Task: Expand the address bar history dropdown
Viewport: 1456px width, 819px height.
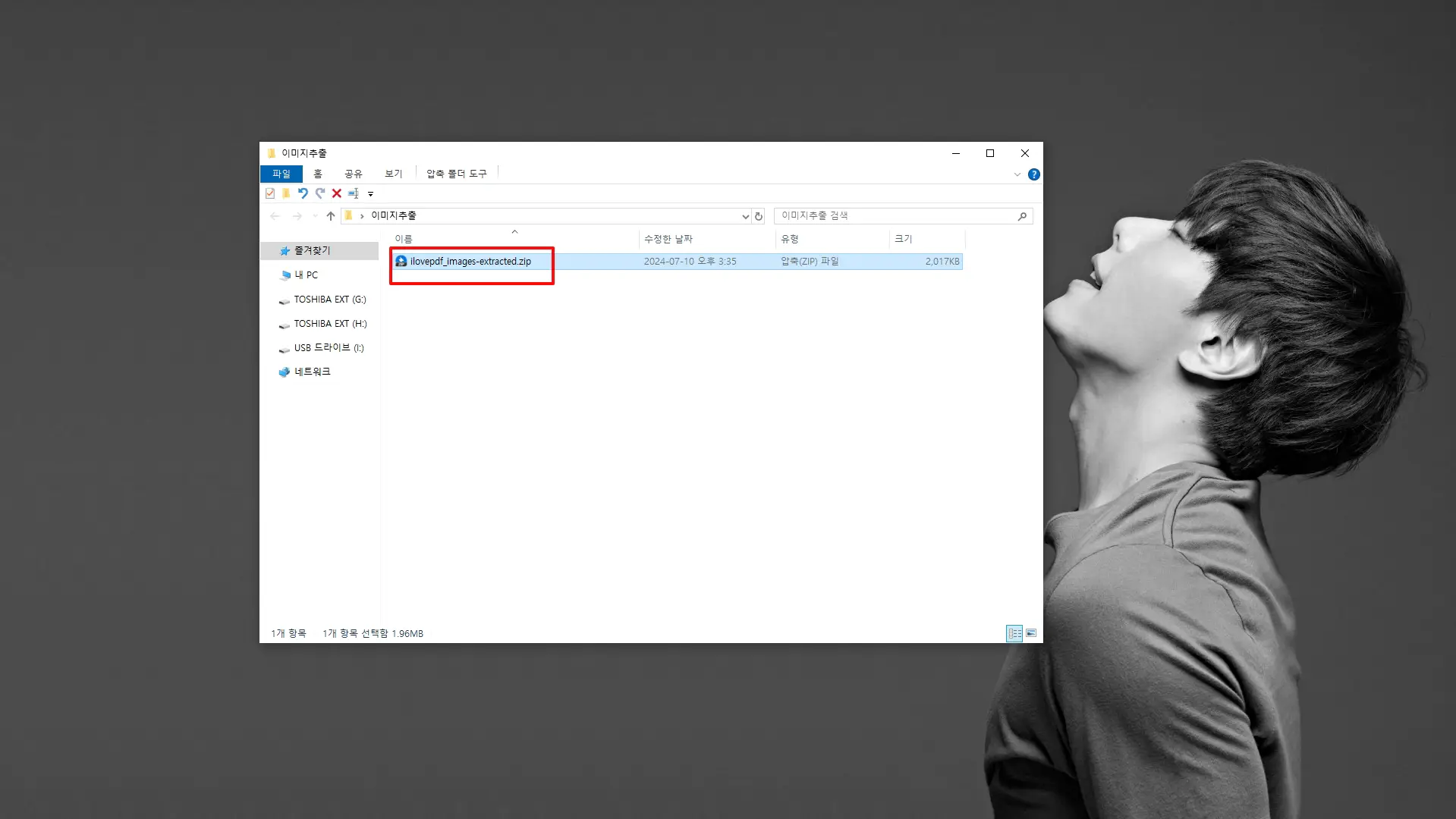Action: click(745, 216)
